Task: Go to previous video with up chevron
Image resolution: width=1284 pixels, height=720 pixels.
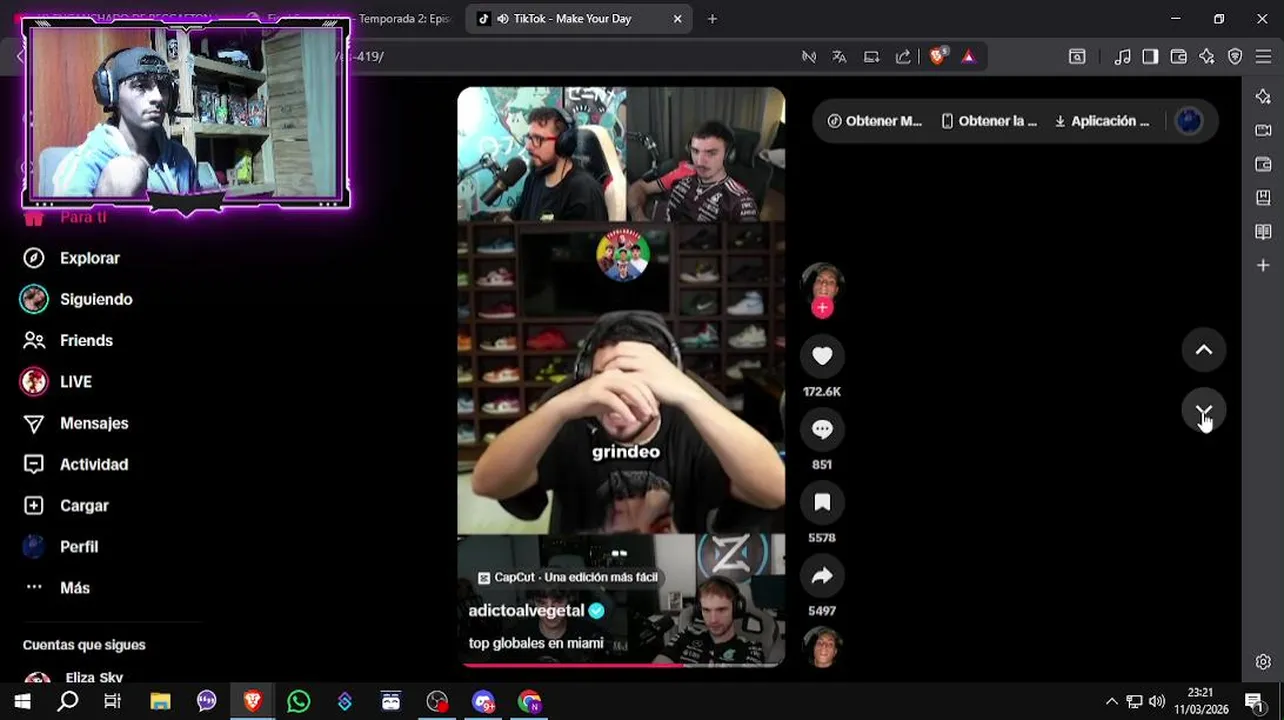Action: pos(1204,350)
